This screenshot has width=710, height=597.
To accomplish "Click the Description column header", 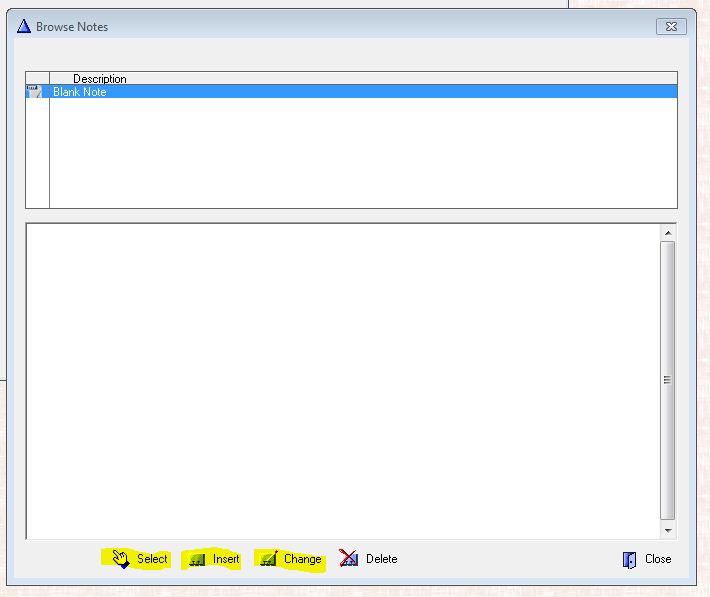I will [x=100, y=79].
